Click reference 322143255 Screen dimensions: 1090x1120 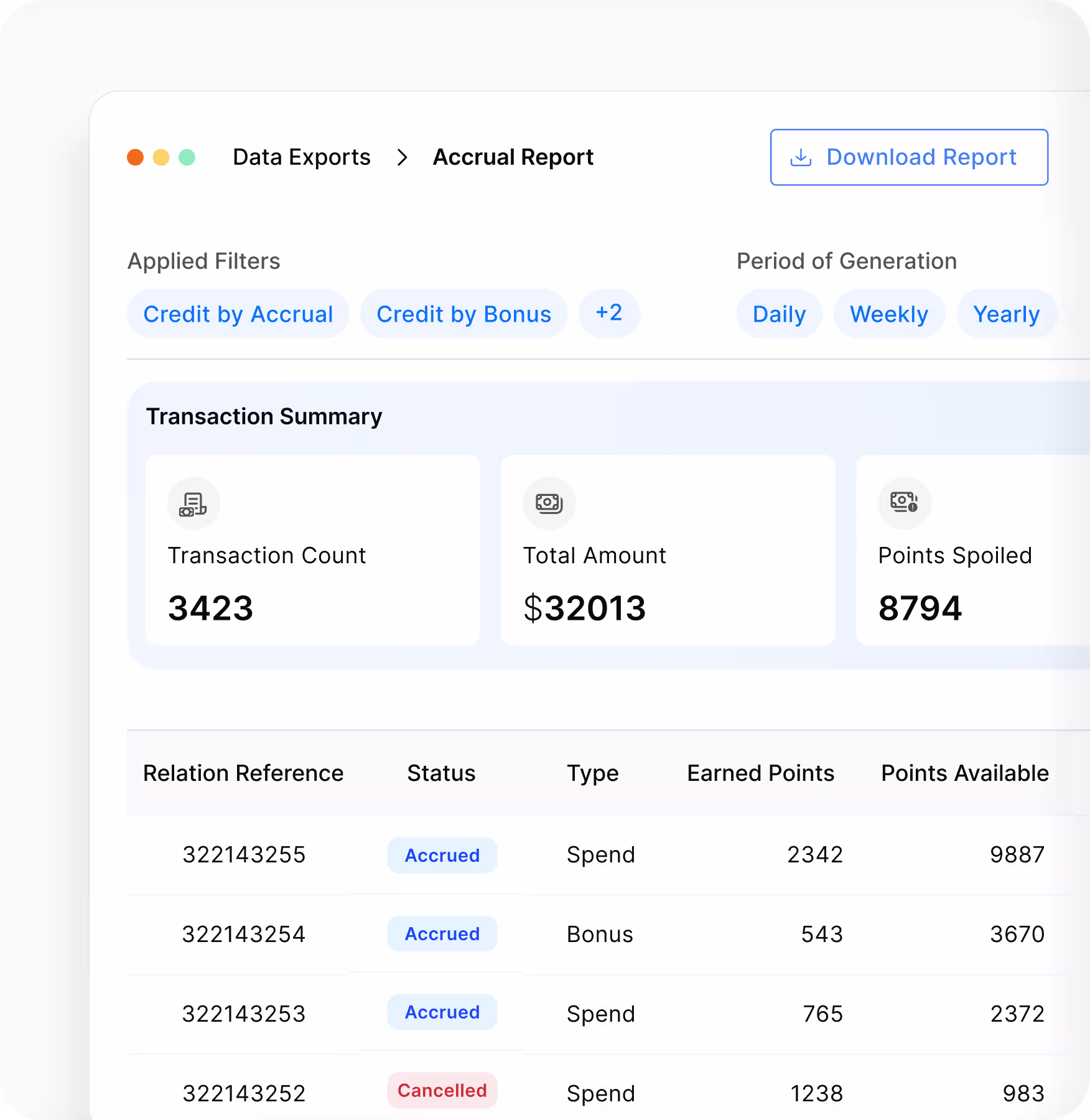244,855
